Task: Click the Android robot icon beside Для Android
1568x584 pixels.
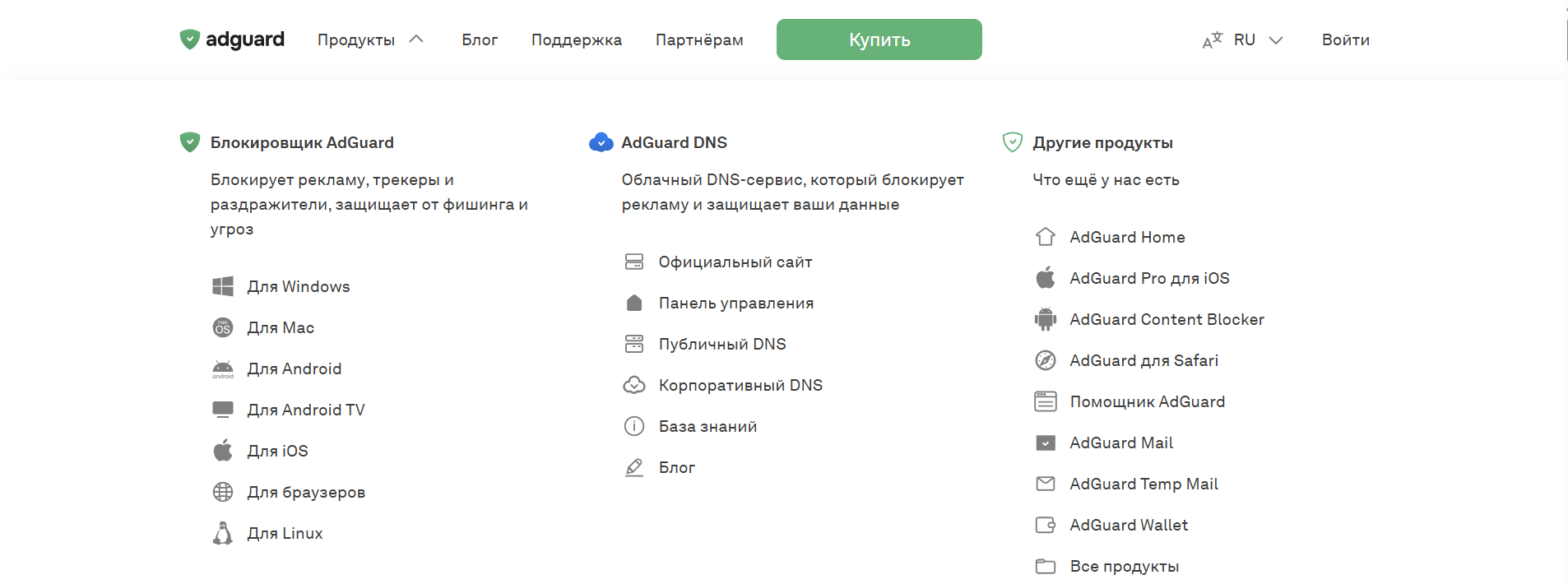Action: pyautogui.click(x=223, y=368)
